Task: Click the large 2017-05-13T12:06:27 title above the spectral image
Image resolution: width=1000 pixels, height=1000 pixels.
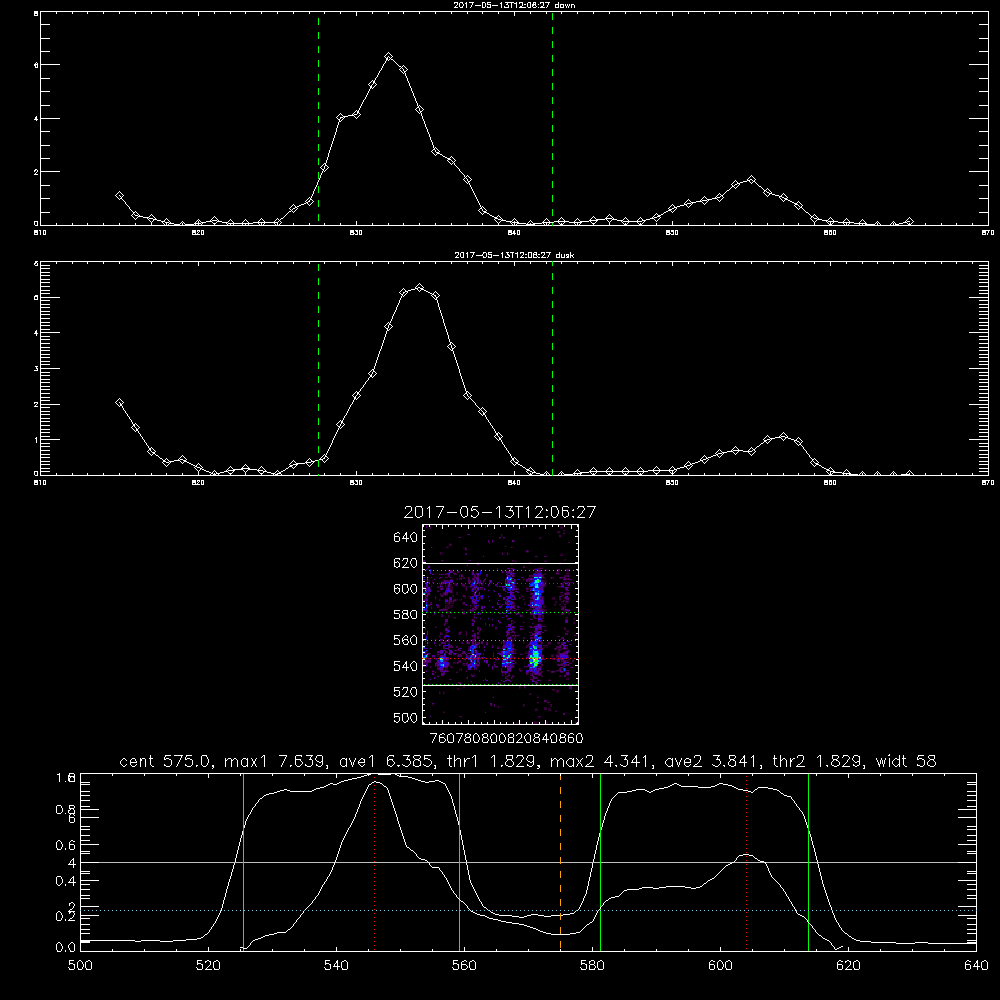Action: click(x=499, y=513)
